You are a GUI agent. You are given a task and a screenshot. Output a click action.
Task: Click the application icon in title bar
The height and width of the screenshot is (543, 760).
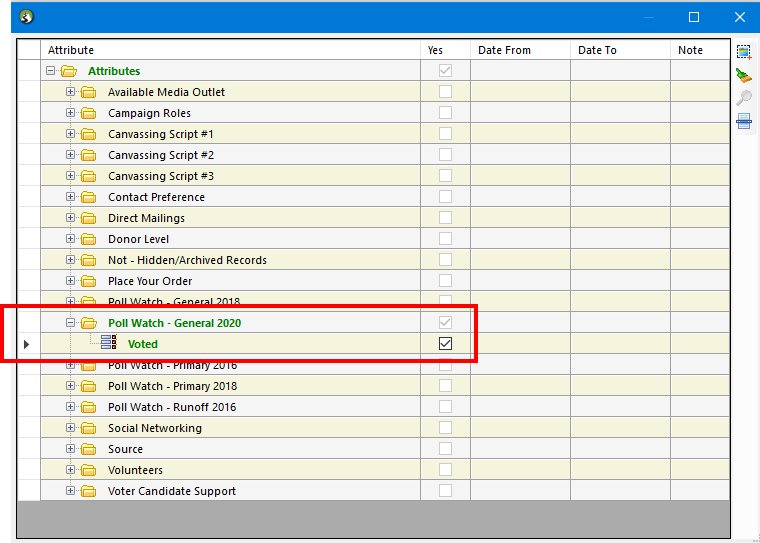click(28, 16)
